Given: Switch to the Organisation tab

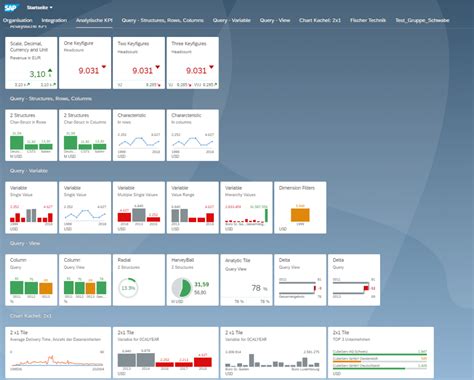Looking at the screenshot, I should click(18, 20).
